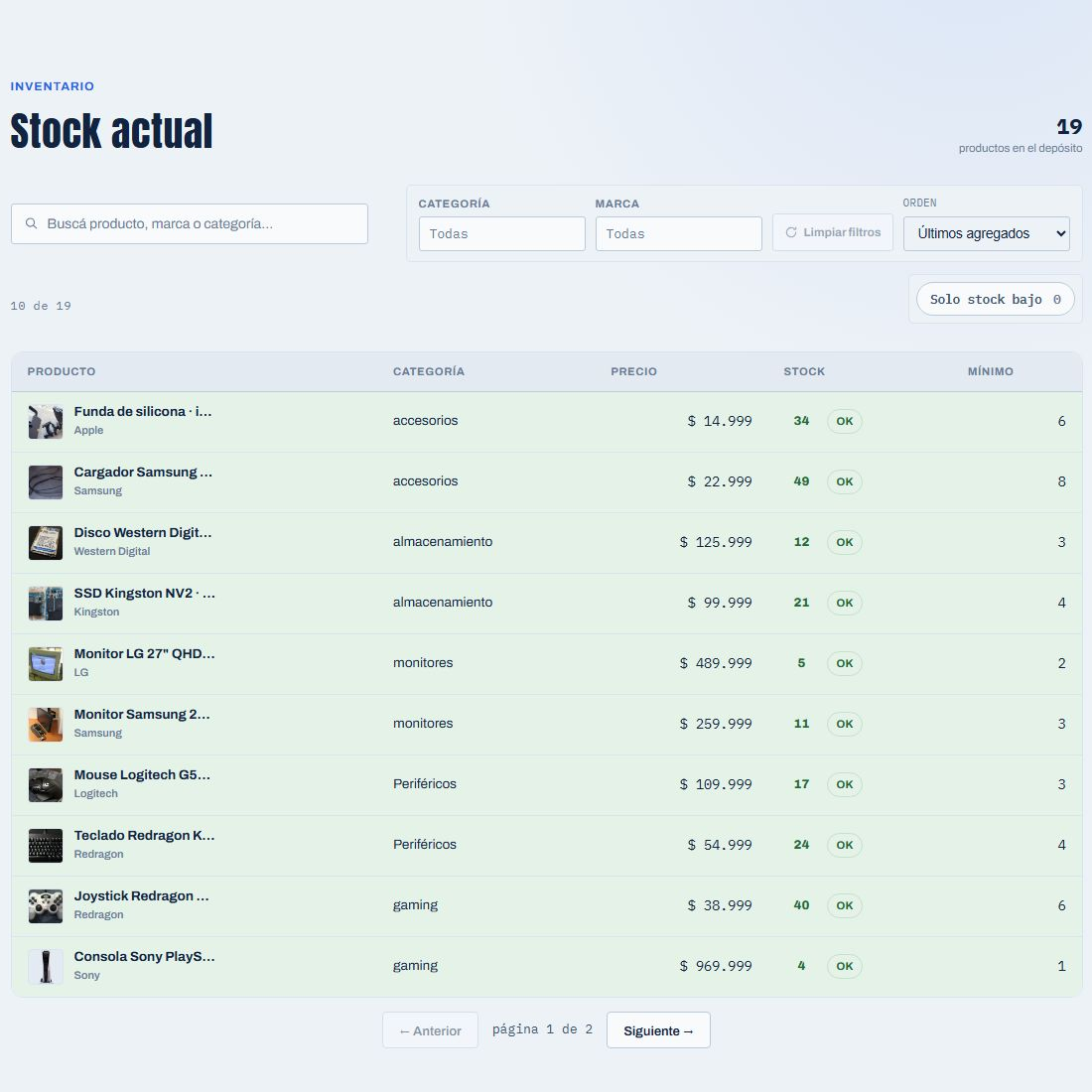Select the Teclado Redragon product name
Viewport: 1092px width, 1092px height.
[x=144, y=836]
